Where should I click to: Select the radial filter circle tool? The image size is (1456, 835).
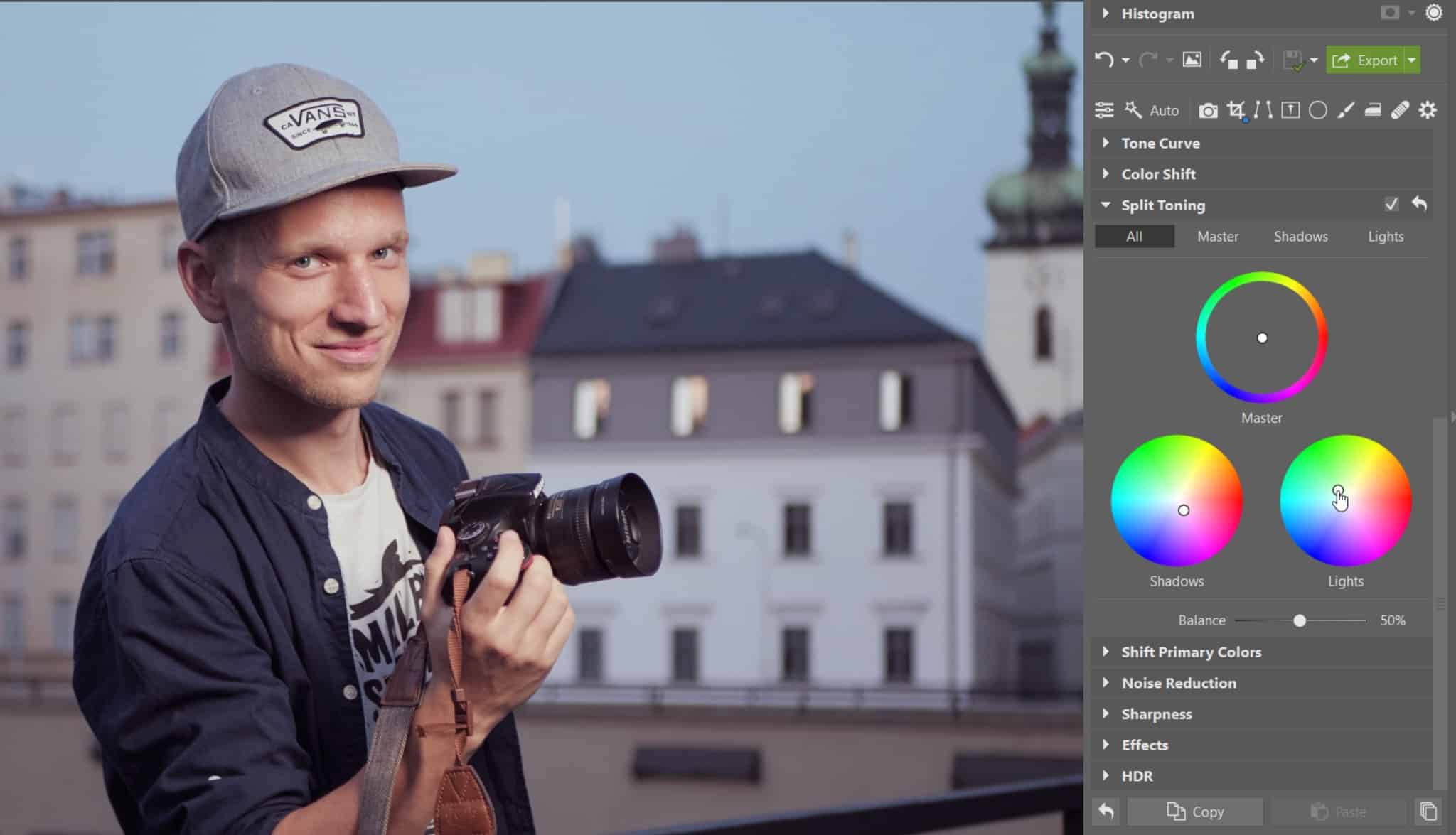coord(1318,110)
